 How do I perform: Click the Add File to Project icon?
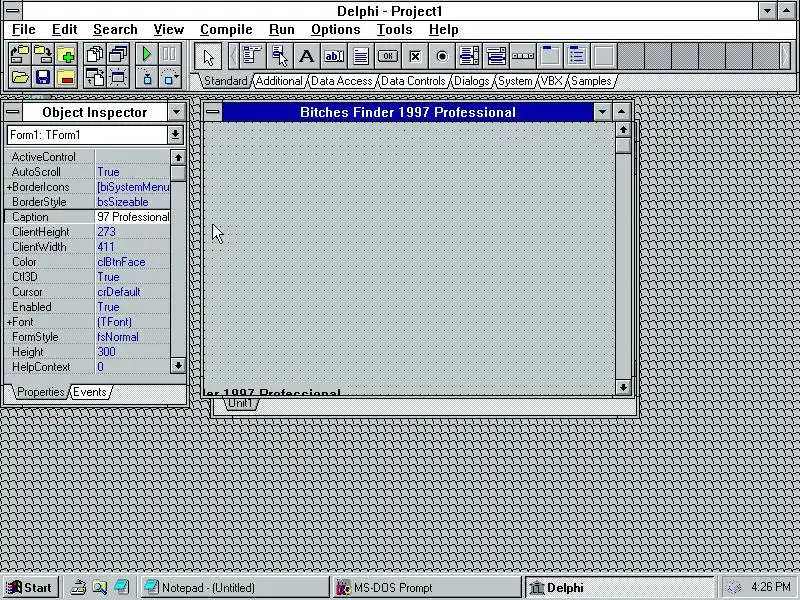66,55
